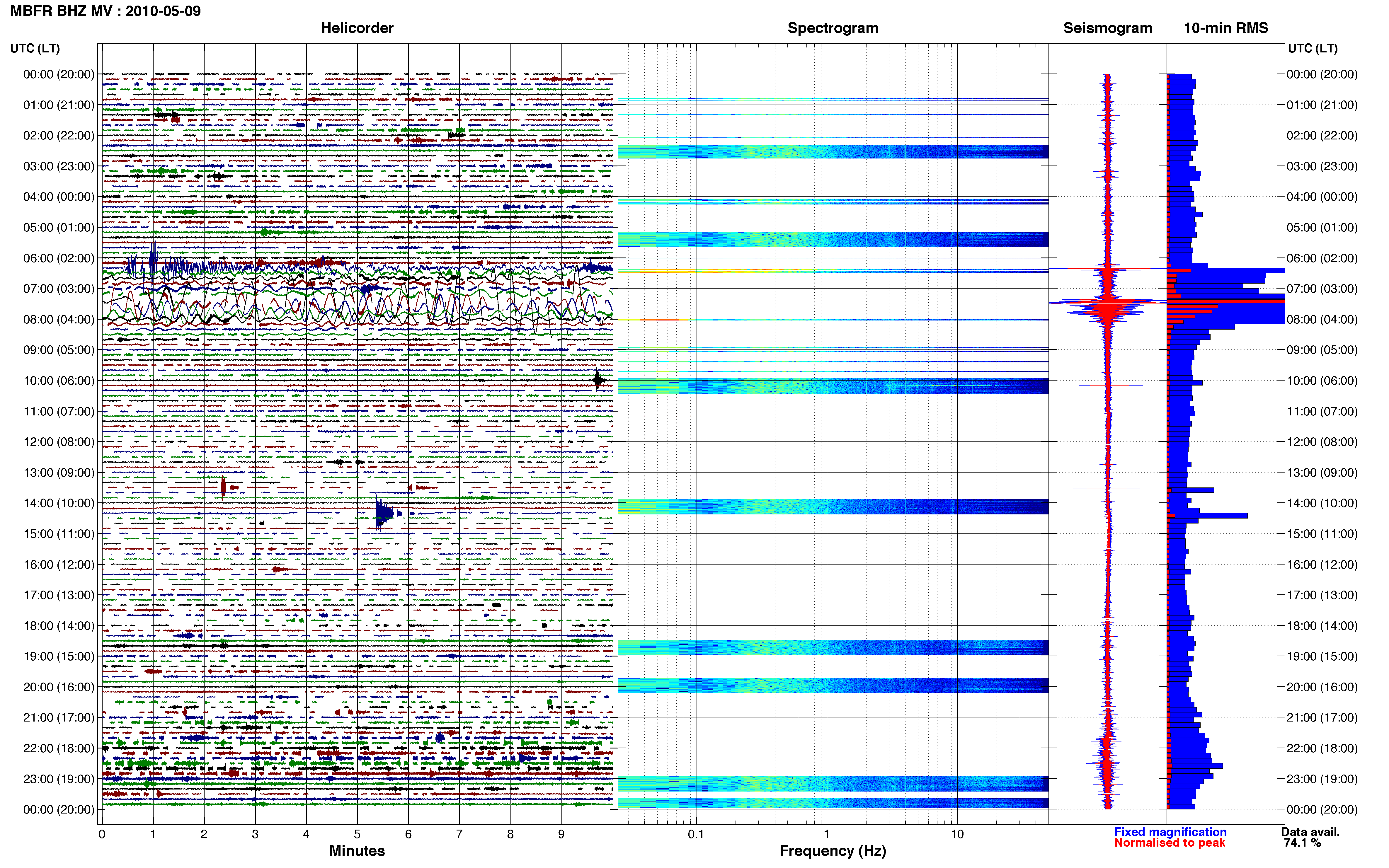Click the 'Helicorder' panel heading

(x=357, y=28)
